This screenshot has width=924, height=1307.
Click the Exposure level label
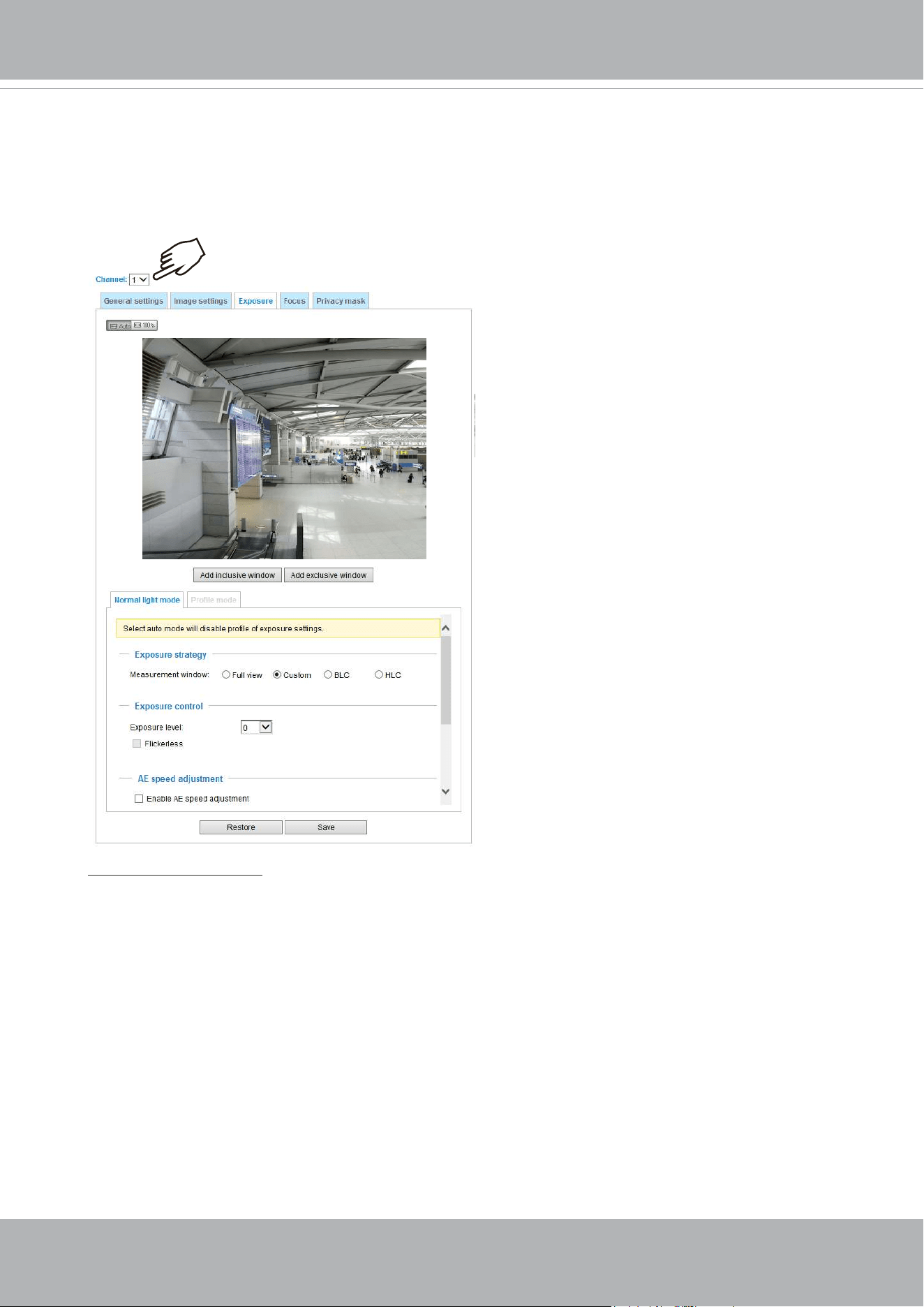point(156,728)
